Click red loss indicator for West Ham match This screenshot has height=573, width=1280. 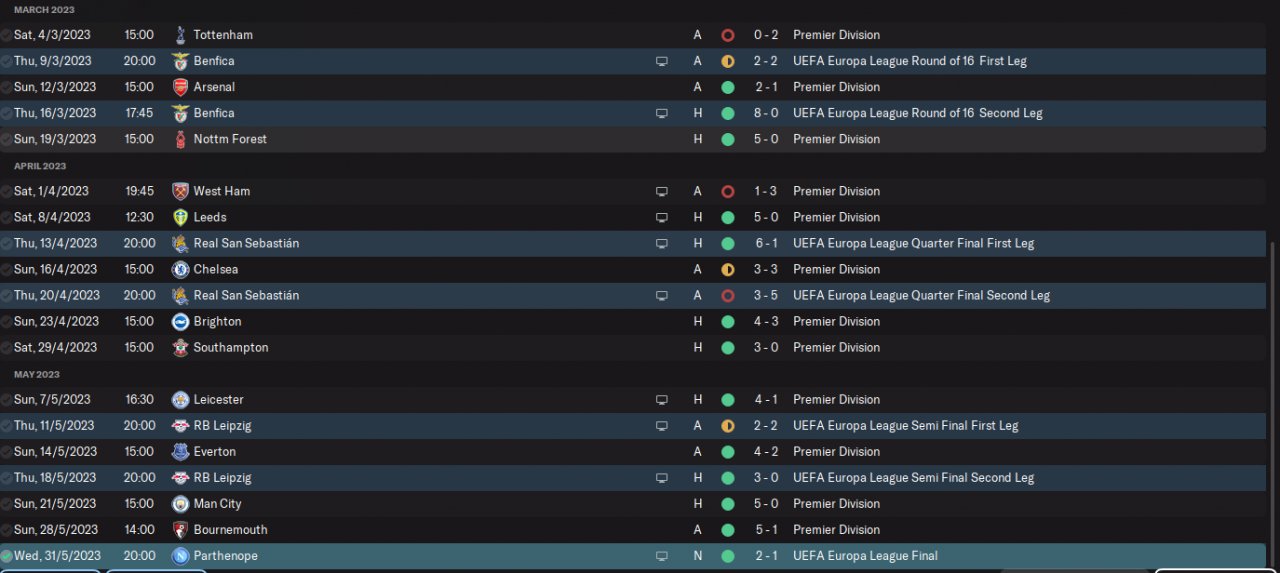tap(727, 191)
